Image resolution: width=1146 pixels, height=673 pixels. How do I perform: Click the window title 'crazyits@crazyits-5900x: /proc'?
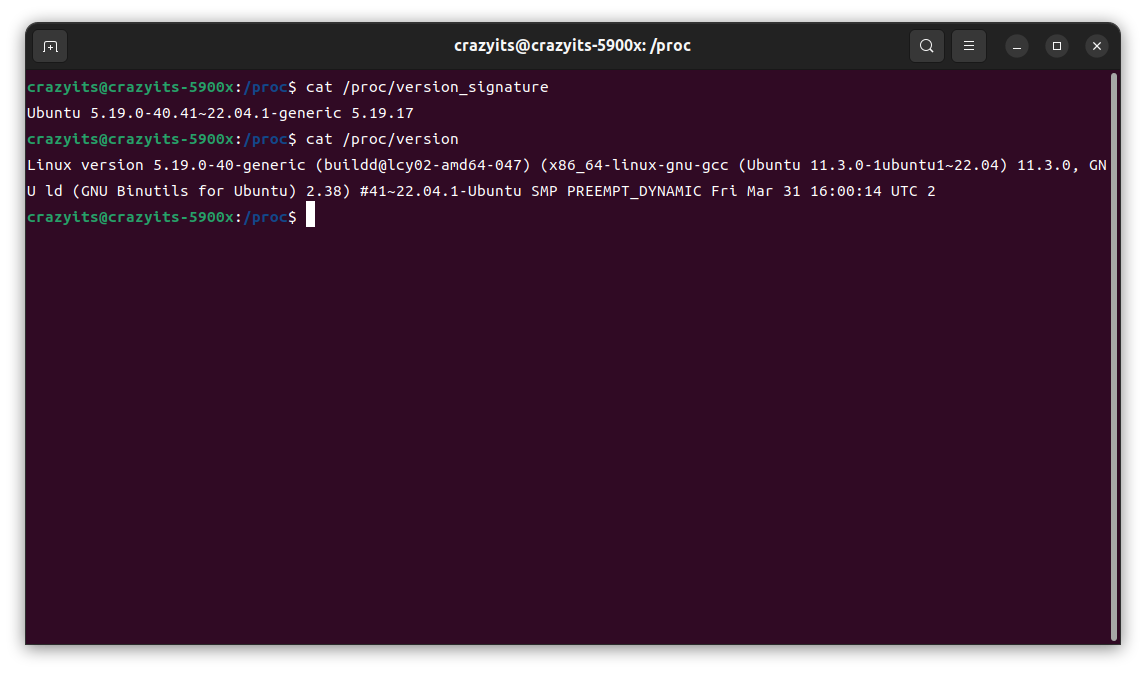click(x=572, y=45)
